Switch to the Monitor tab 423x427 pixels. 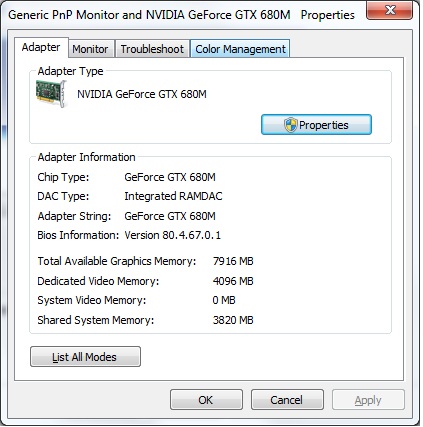tap(90, 49)
